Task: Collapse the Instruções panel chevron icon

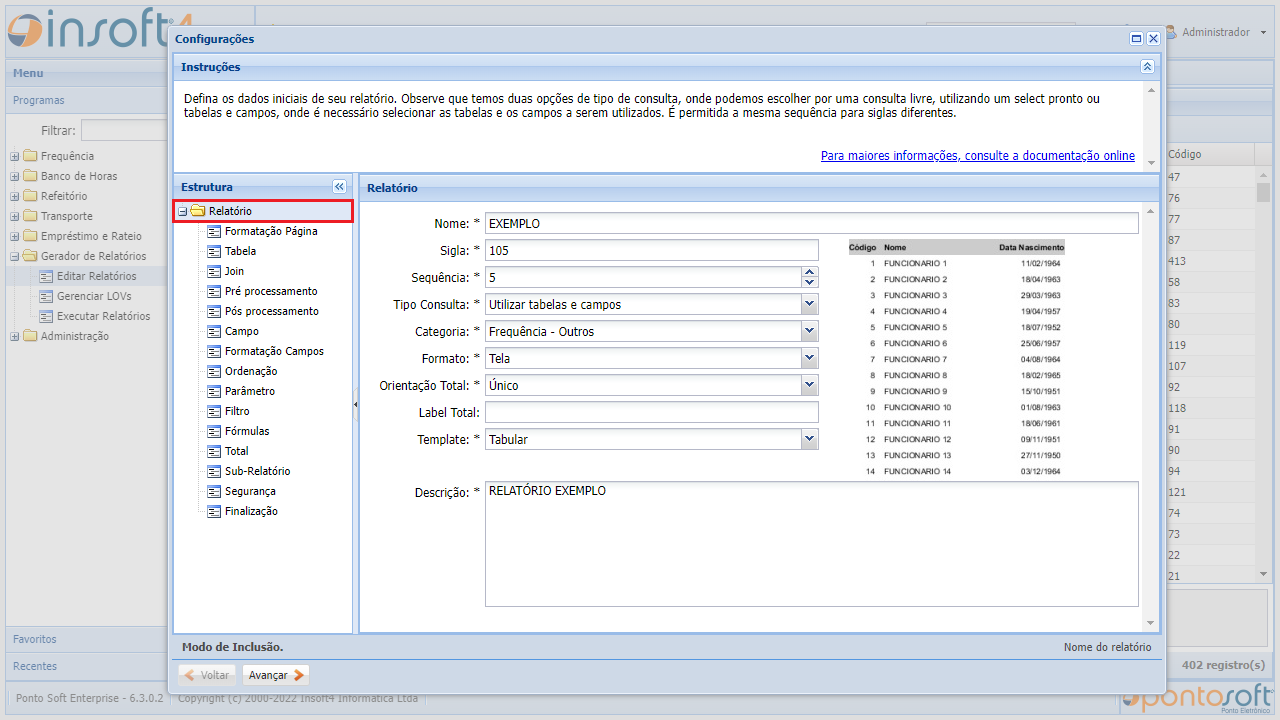Action: click(x=1147, y=67)
